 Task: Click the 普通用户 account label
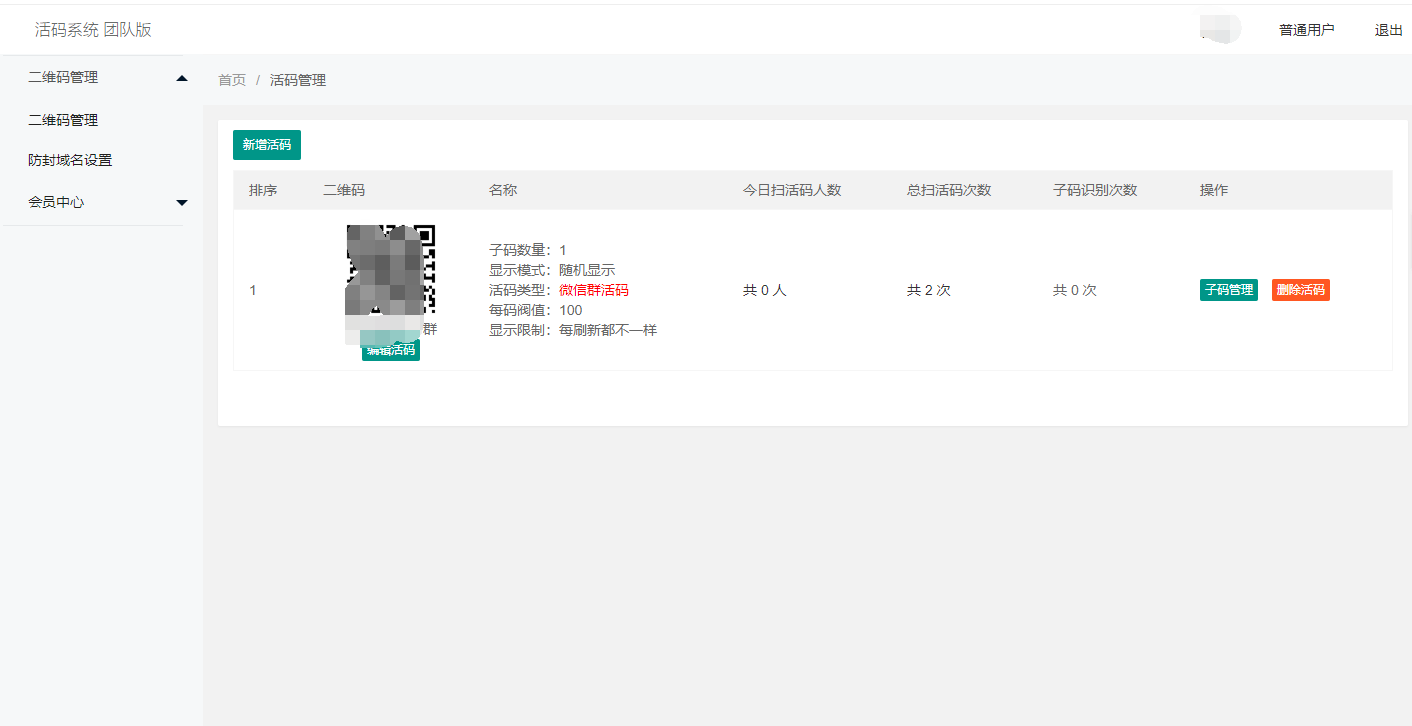point(1305,29)
